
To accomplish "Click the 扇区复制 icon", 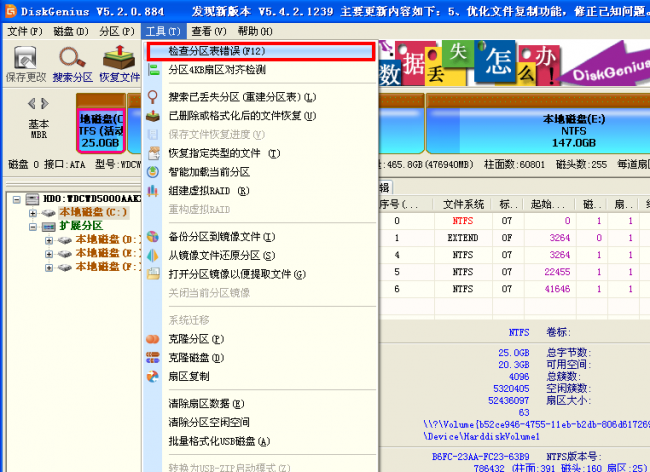I will [153, 376].
